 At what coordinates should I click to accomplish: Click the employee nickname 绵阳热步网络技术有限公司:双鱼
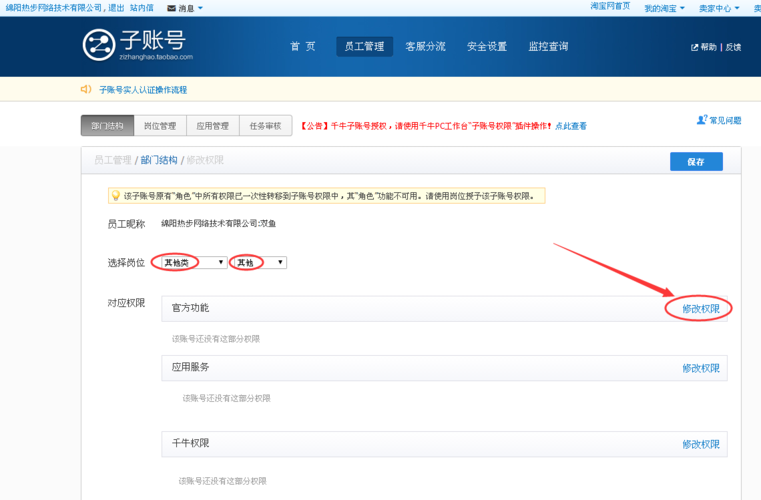click(x=218, y=223)
